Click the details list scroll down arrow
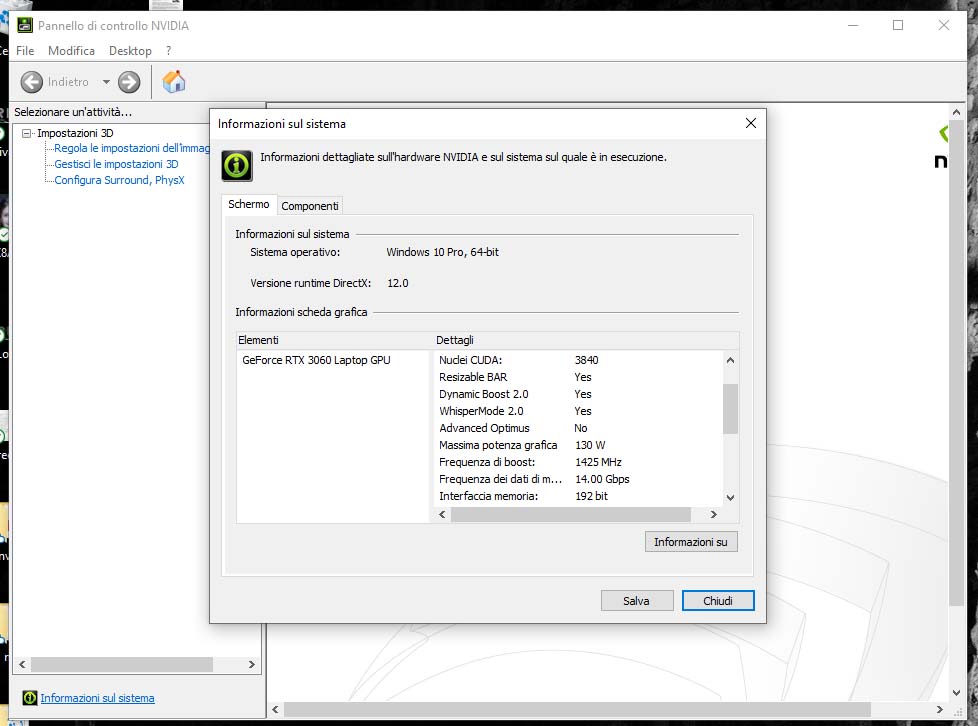The image size is (978, 726). 730,498
